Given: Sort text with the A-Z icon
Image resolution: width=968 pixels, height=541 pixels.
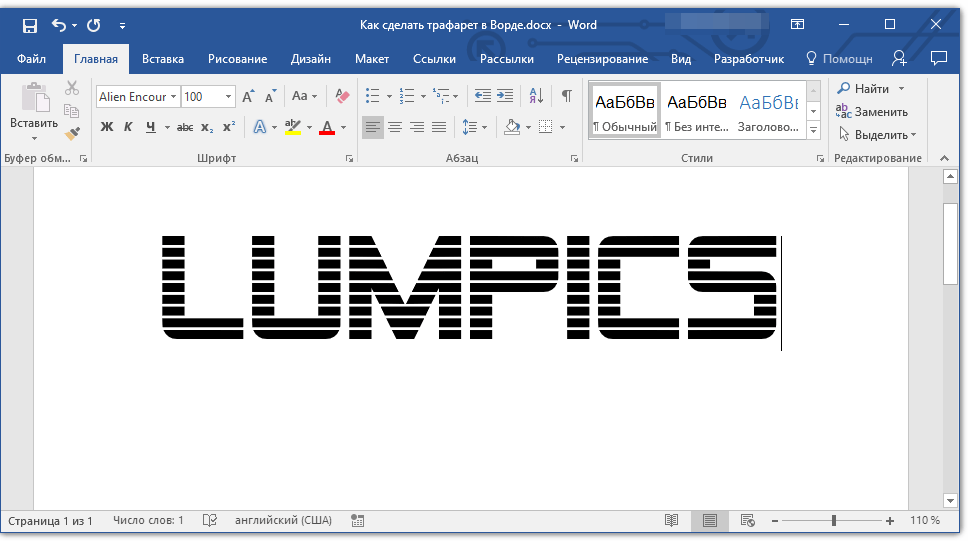Looking at the screenshot, I should 536,96.
